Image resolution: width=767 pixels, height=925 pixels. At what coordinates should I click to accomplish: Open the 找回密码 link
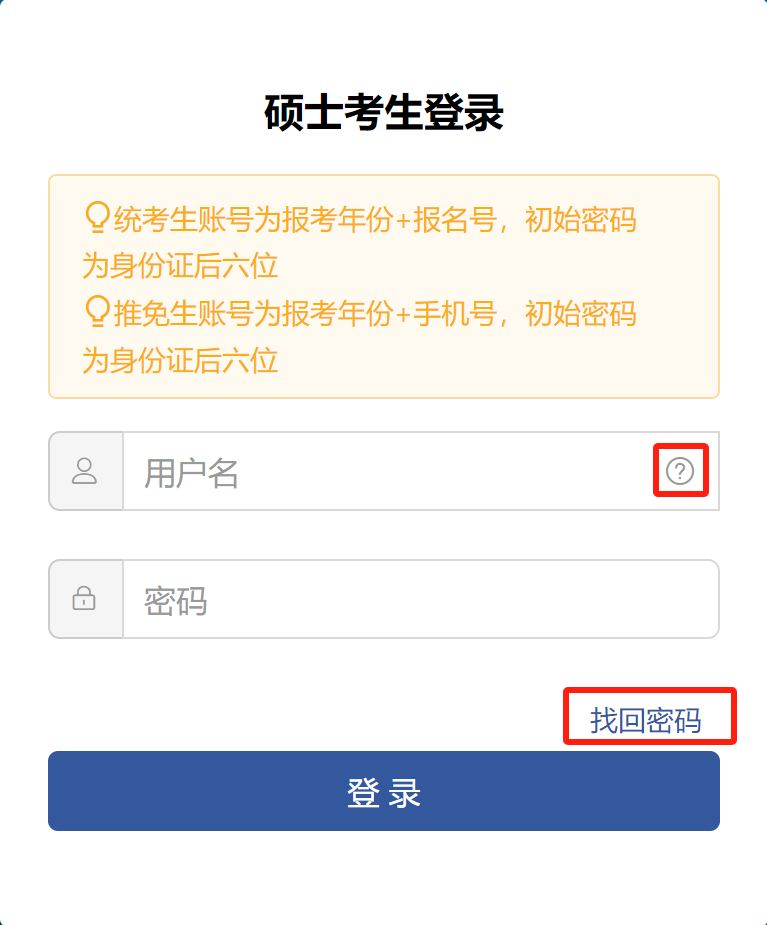(x=645, y=720)
